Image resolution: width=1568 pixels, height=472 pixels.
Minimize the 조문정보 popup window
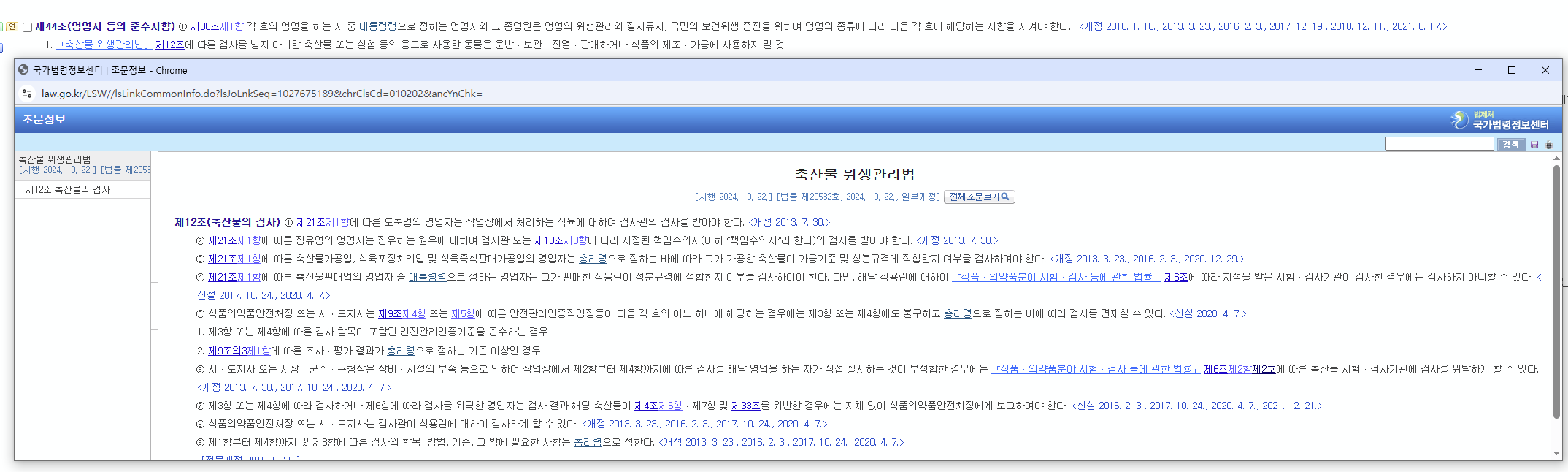1478,70
